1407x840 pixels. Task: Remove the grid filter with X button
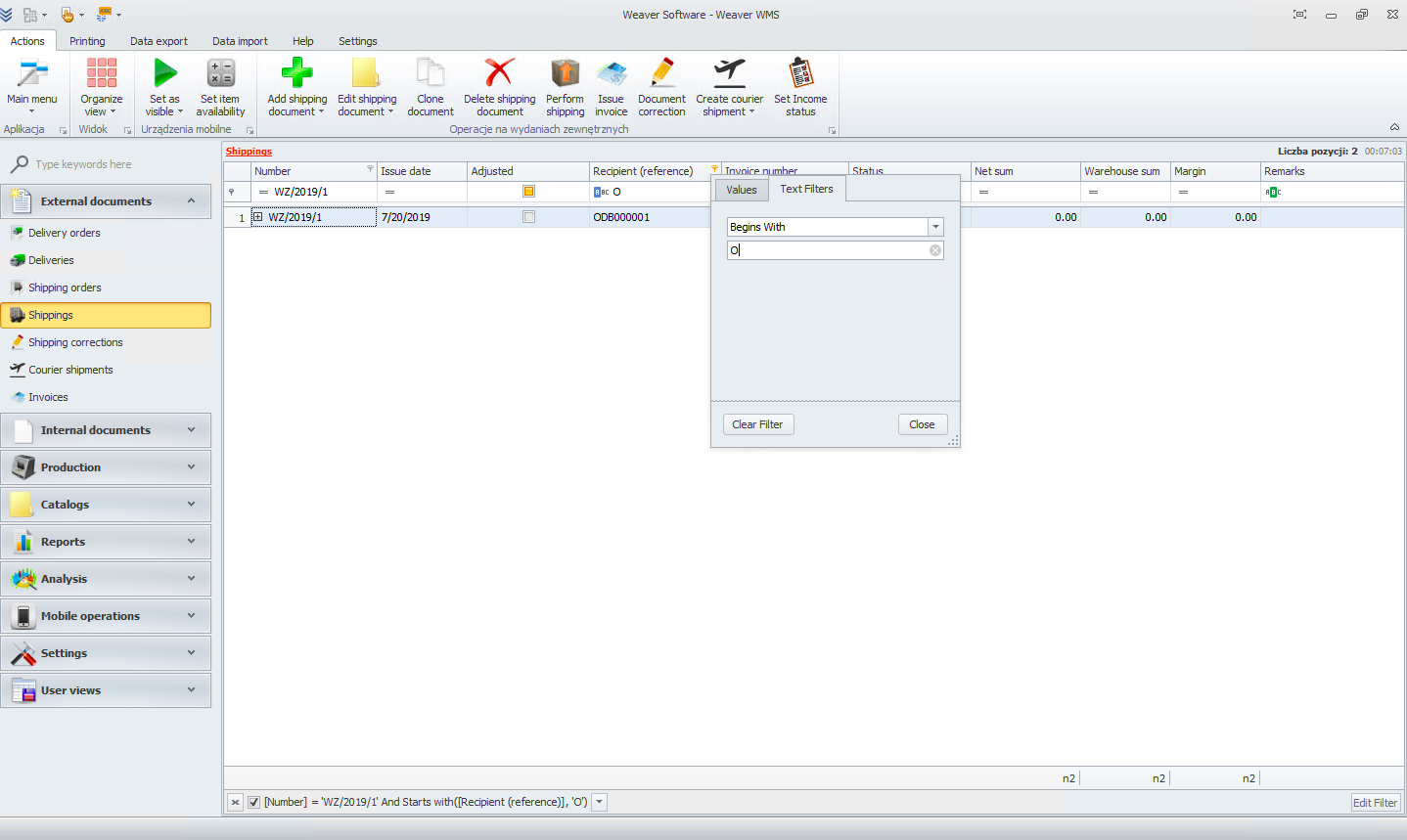(235, 802)
